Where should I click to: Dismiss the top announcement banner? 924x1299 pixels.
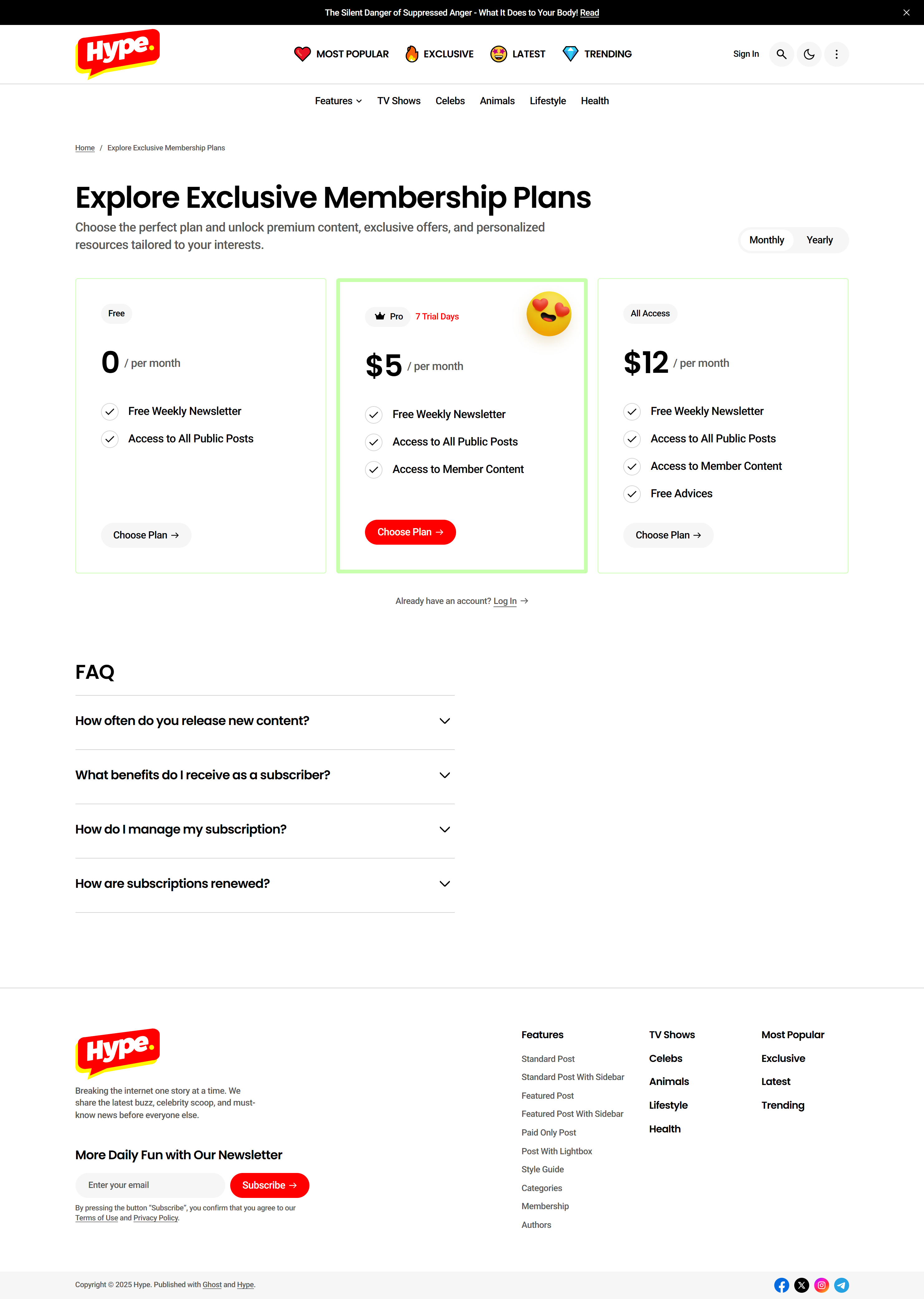click(906, 12)
